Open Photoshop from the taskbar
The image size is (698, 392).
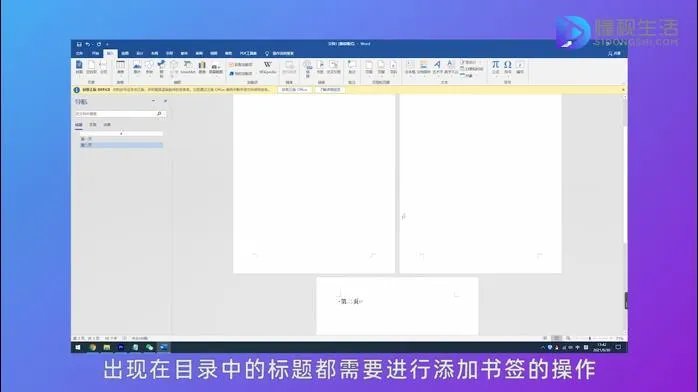tap(121, 348)
